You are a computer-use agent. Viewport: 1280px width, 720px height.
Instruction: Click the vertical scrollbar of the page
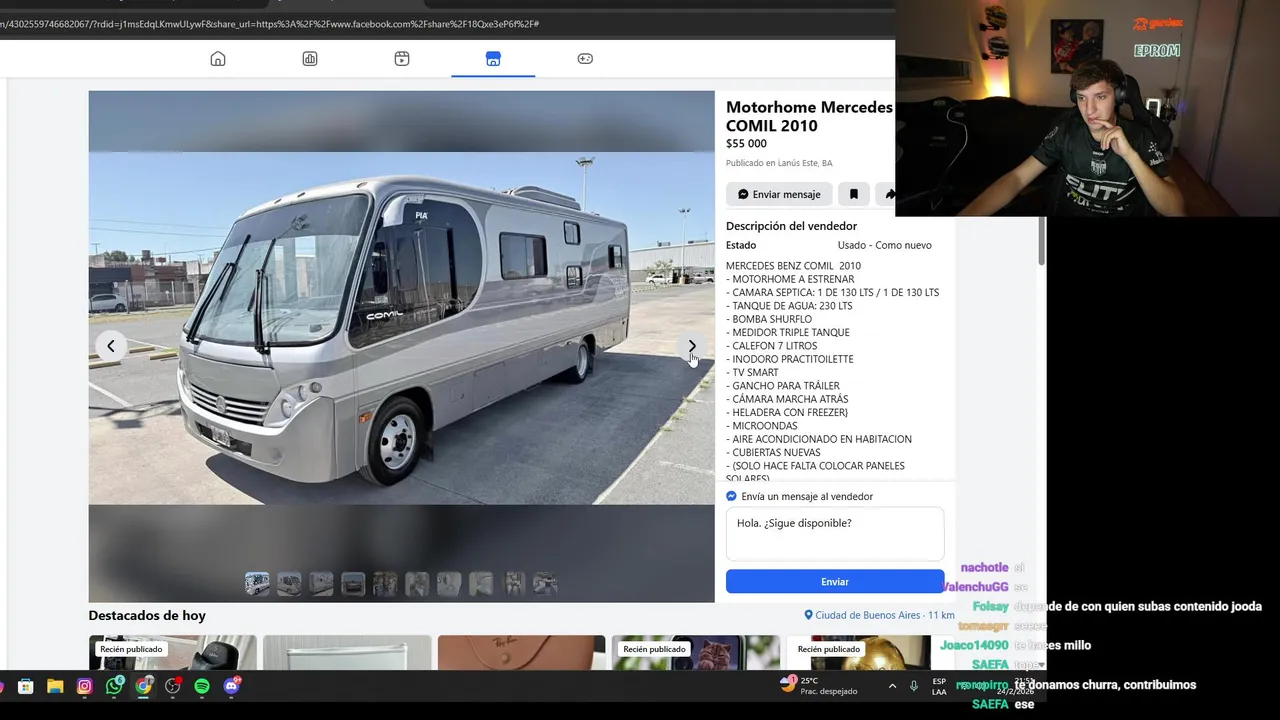point(1041,240)
